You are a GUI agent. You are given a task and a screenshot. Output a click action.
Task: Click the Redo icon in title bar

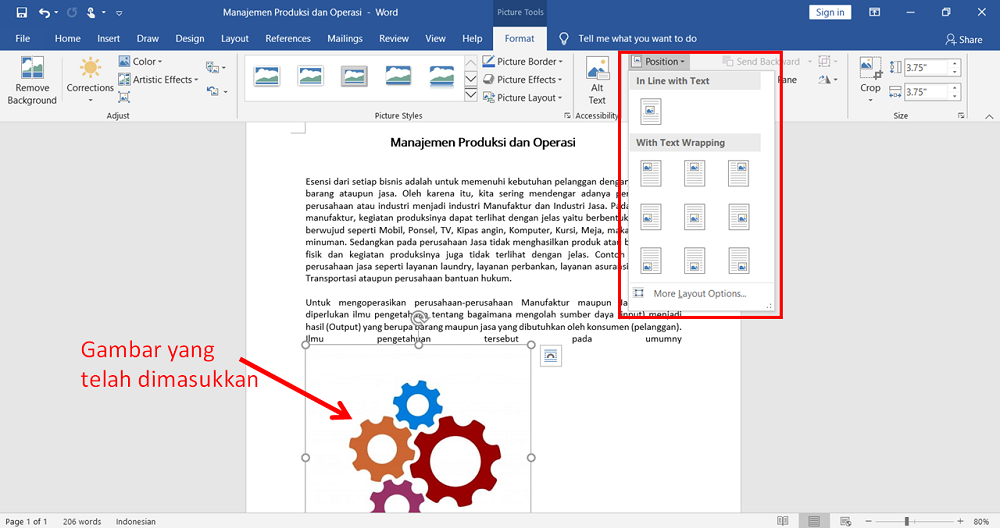point(72,12)
